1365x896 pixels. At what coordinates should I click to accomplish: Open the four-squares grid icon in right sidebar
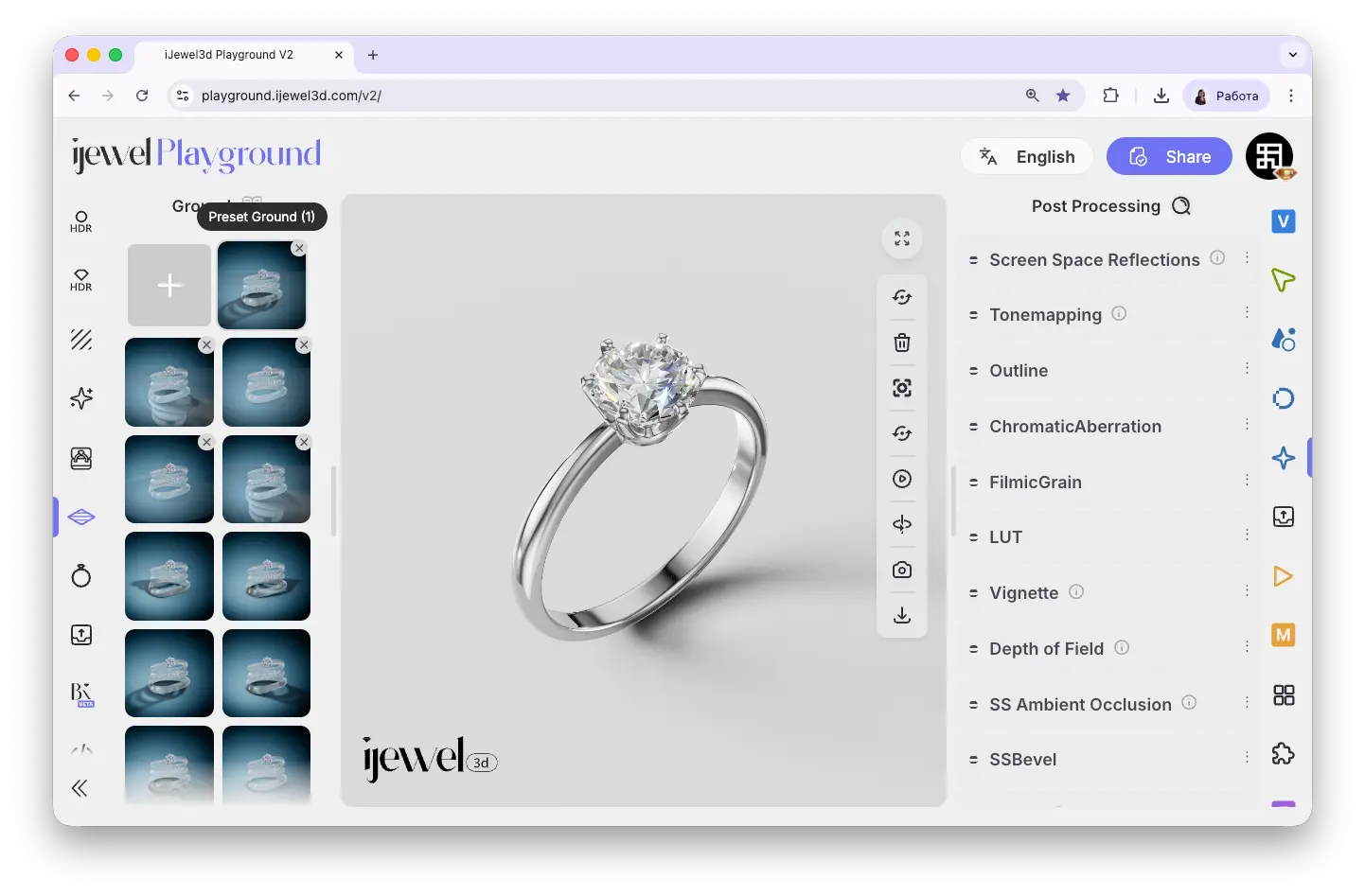[1284, 695]
